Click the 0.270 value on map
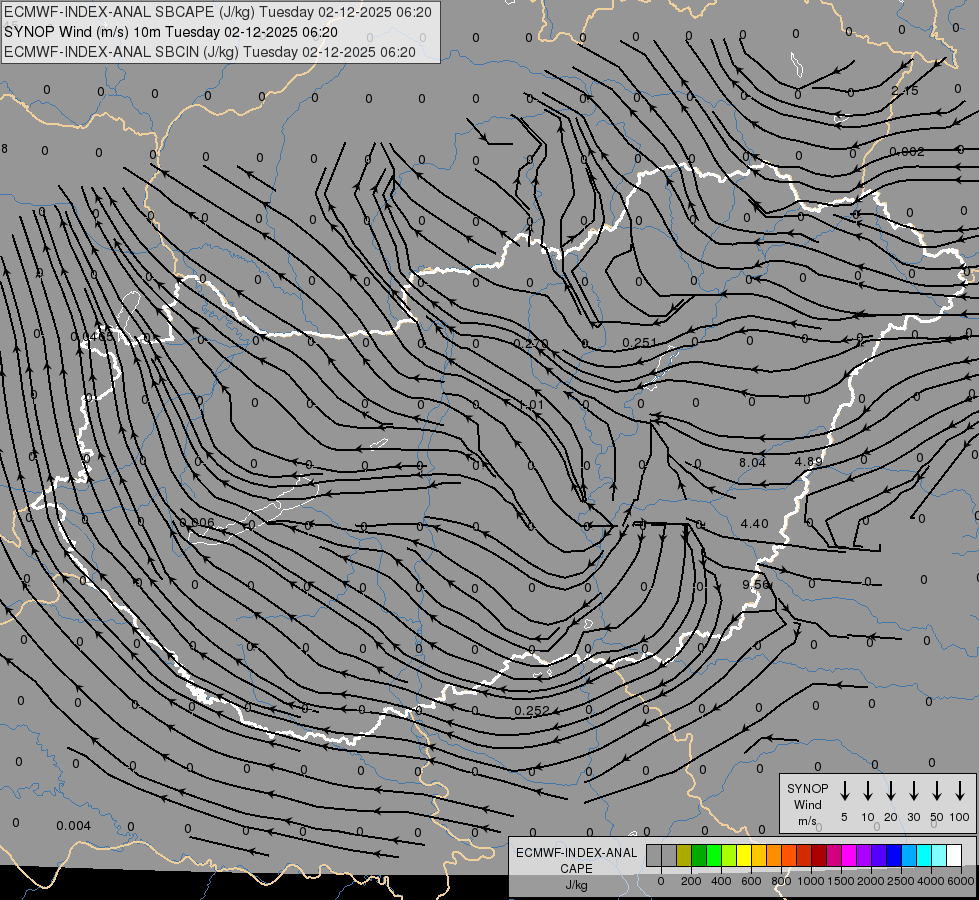This screenshot has height=900, width=979. tap(531, 344)
